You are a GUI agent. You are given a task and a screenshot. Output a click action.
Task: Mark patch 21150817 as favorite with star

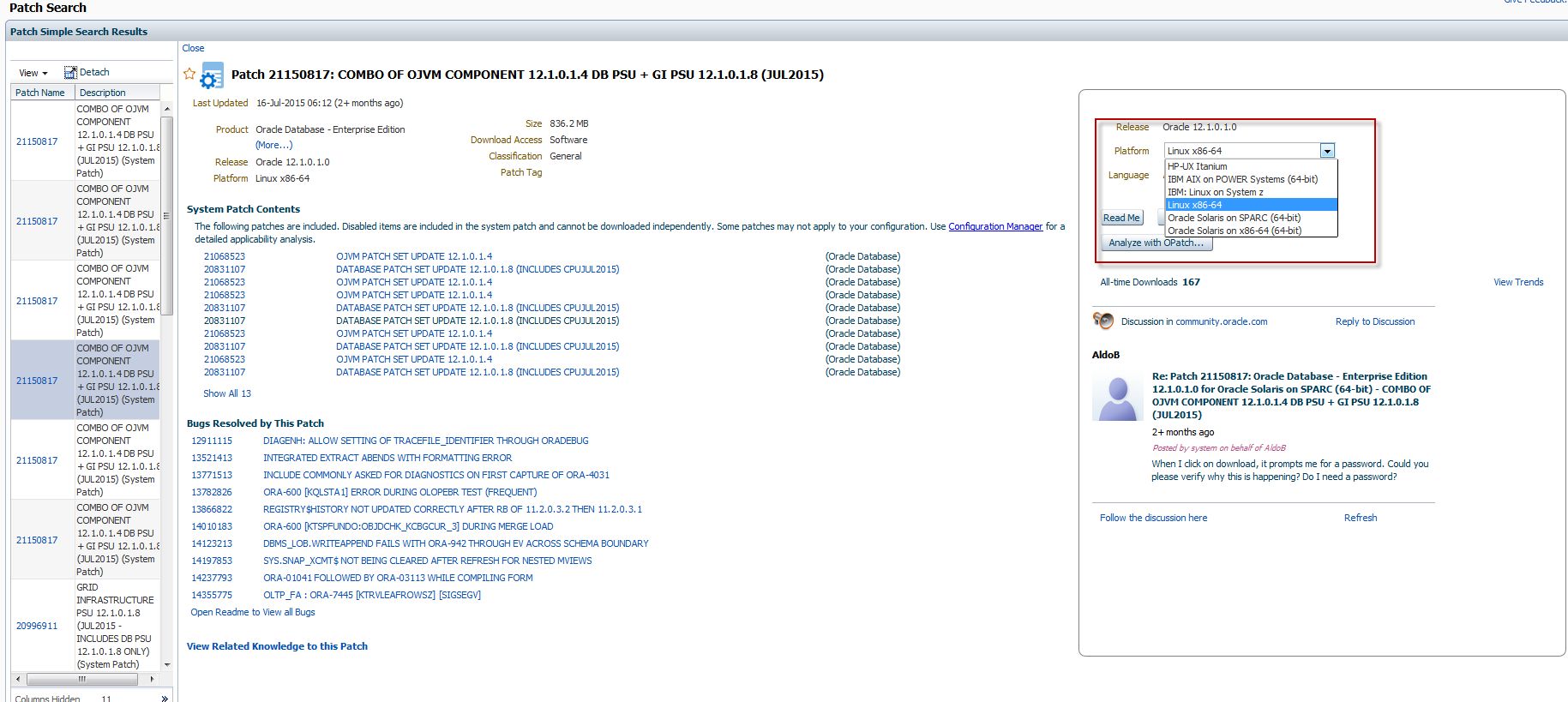189,74
